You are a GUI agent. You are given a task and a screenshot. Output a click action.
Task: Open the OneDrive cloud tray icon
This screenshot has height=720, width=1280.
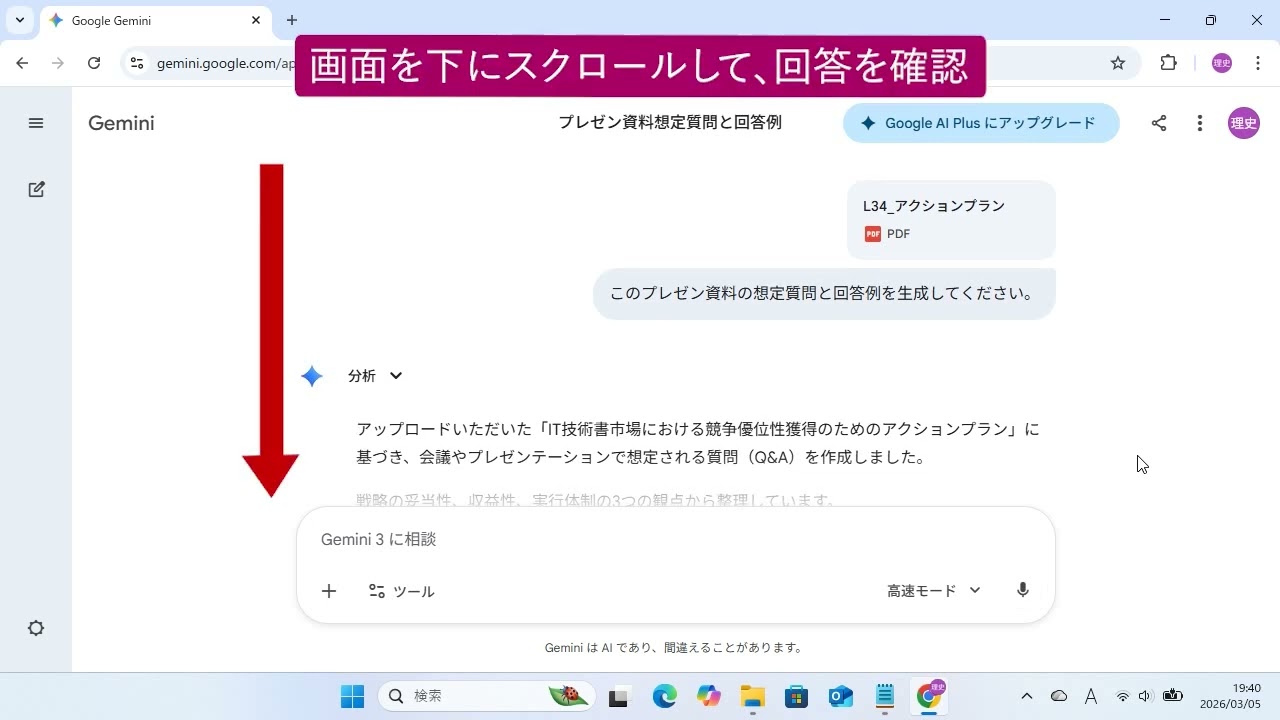pyautogui.click(x=1059, y=696)
